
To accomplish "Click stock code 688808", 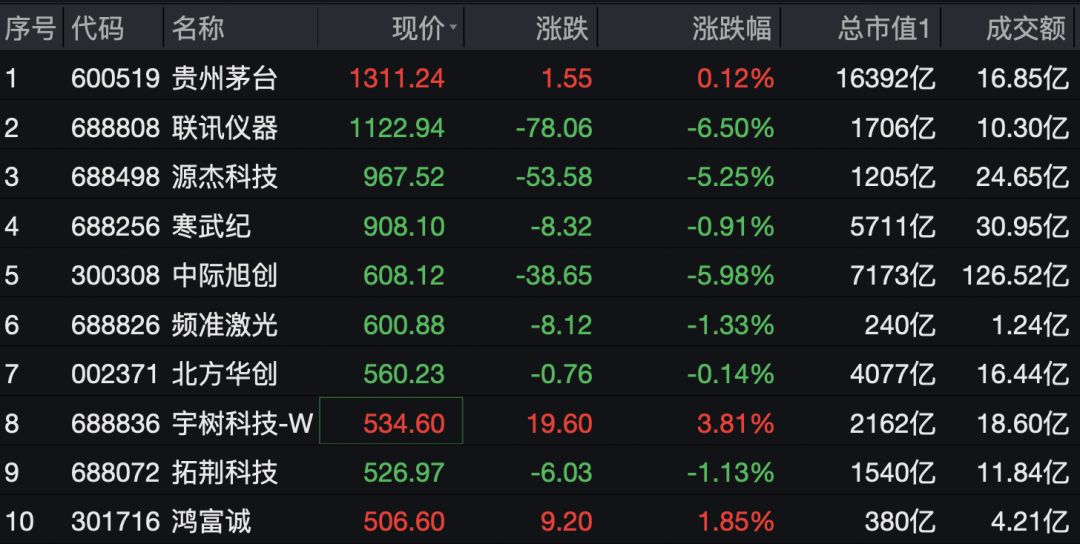I will [x=115, y=128].
